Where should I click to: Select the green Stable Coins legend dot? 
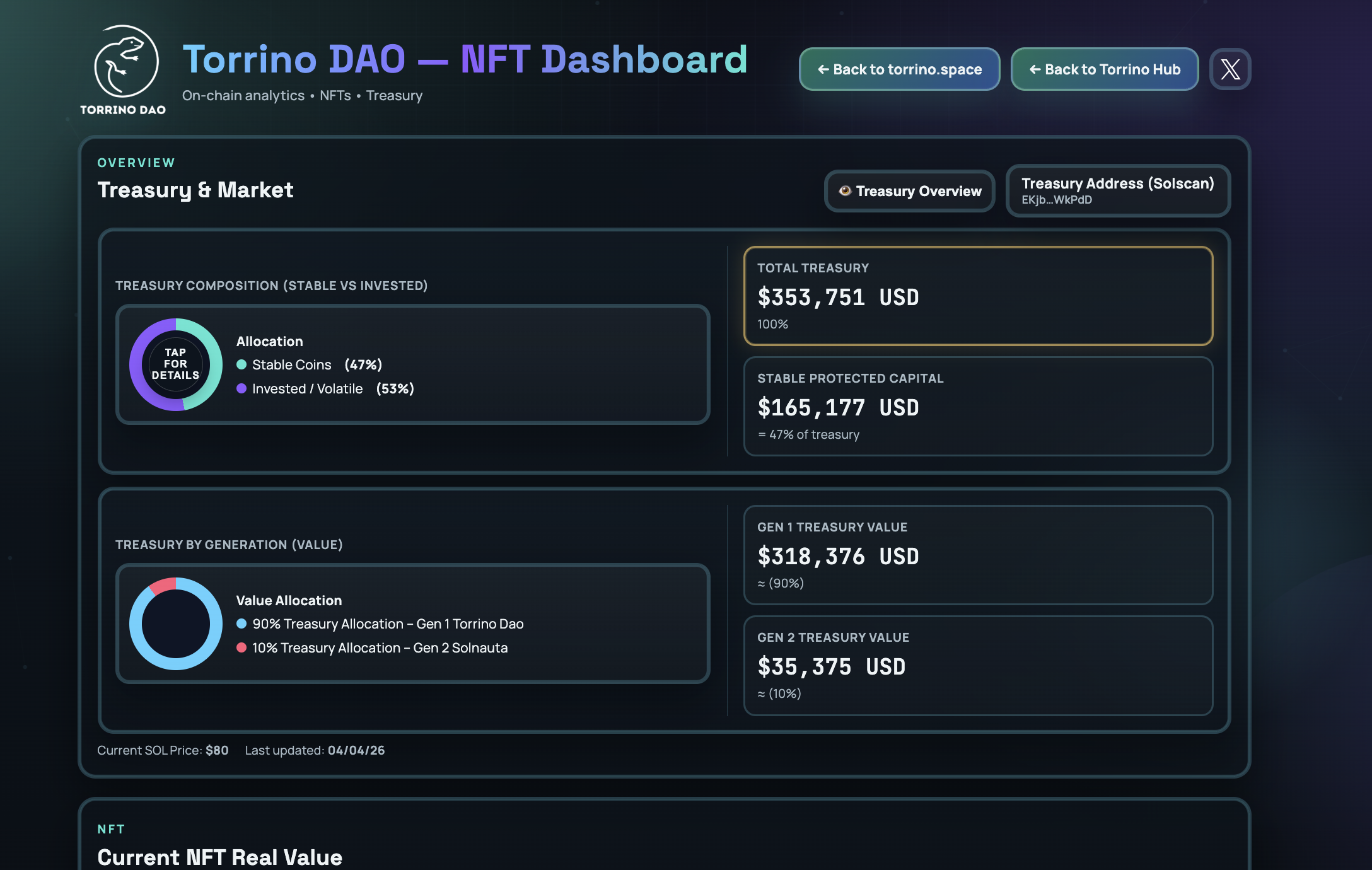[241, 364]
